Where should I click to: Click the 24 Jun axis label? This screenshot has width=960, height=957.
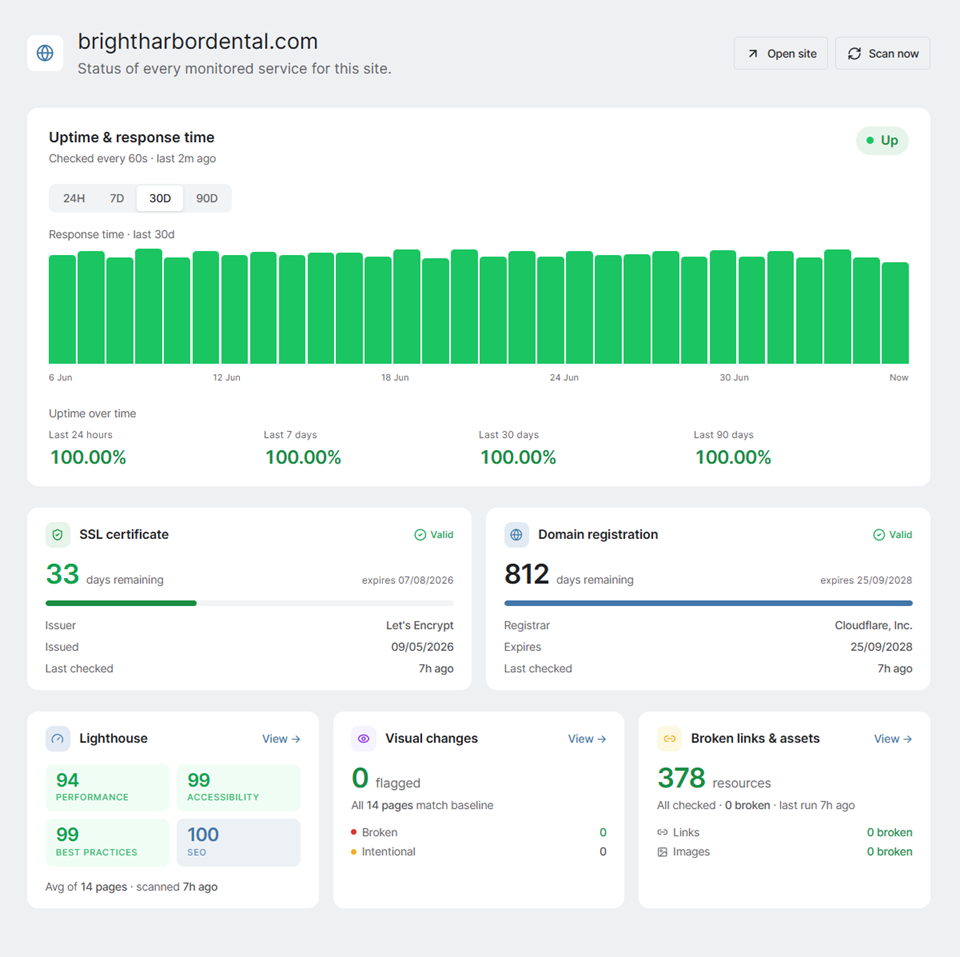point(564,378)
